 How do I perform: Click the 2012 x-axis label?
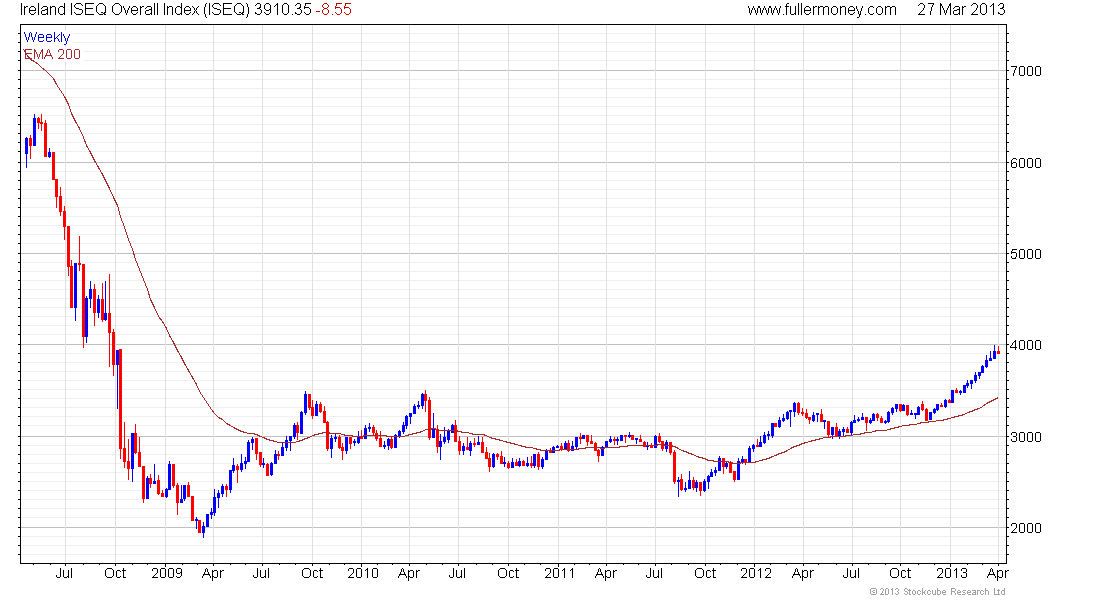point(756,573)
